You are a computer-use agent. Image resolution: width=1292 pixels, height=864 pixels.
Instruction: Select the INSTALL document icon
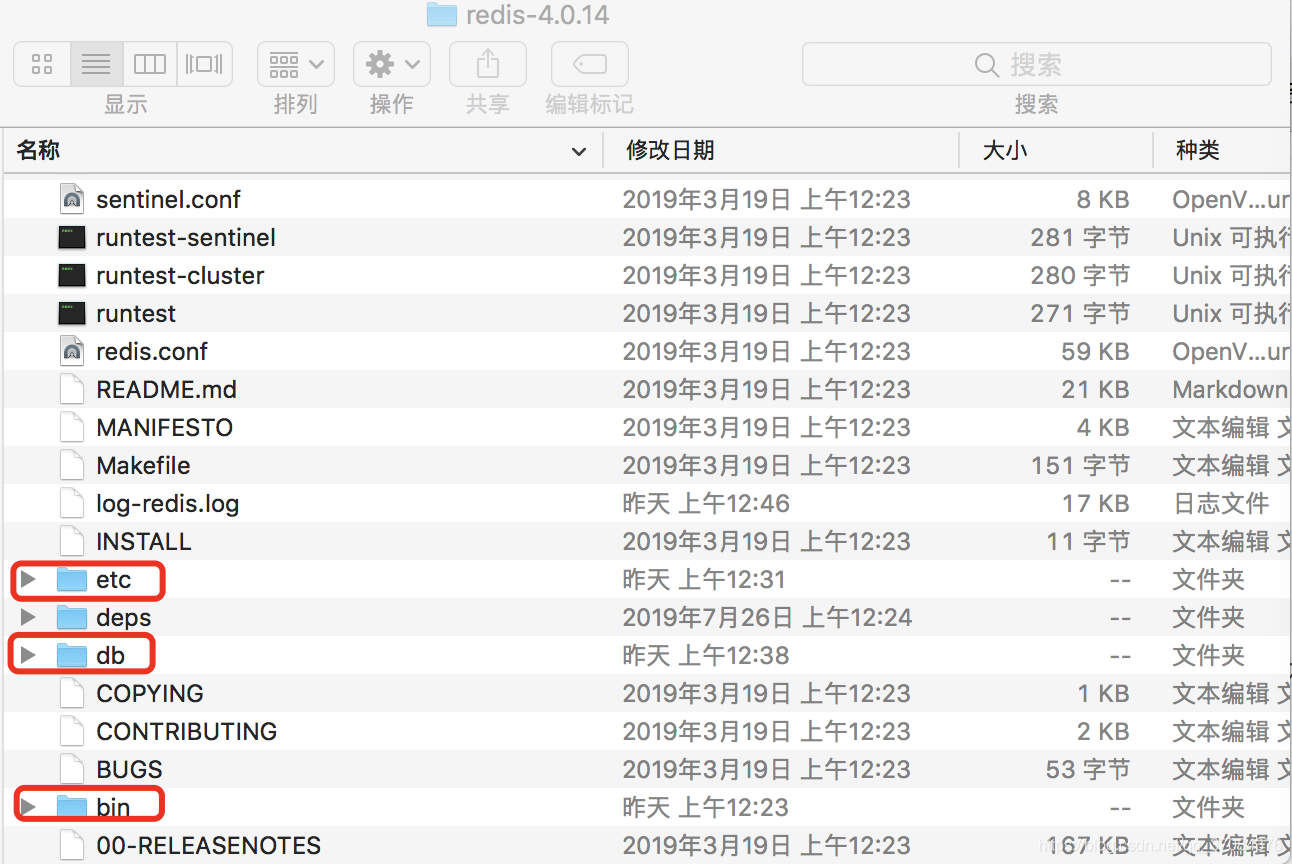pyautogui.click(x=72, y=541)
